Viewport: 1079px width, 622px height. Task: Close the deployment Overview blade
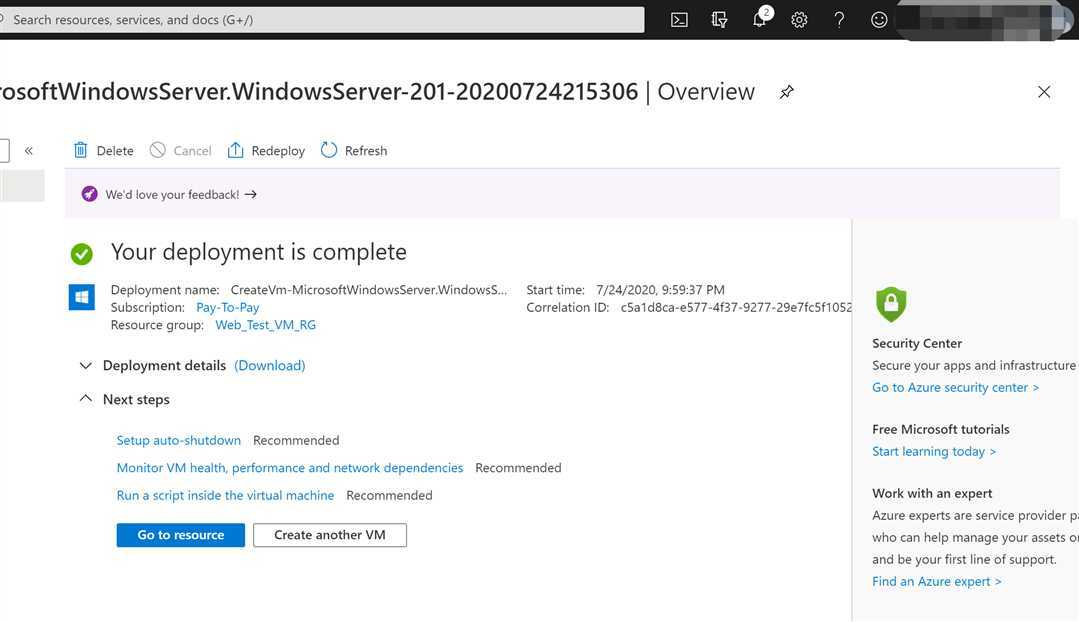(1044, 92)
